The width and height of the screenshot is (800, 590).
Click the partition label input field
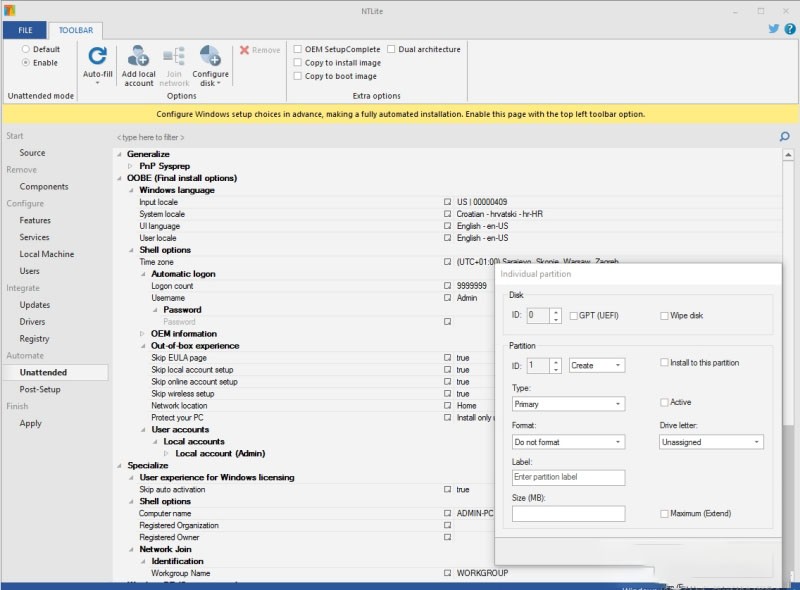click(x=568, y=478)
